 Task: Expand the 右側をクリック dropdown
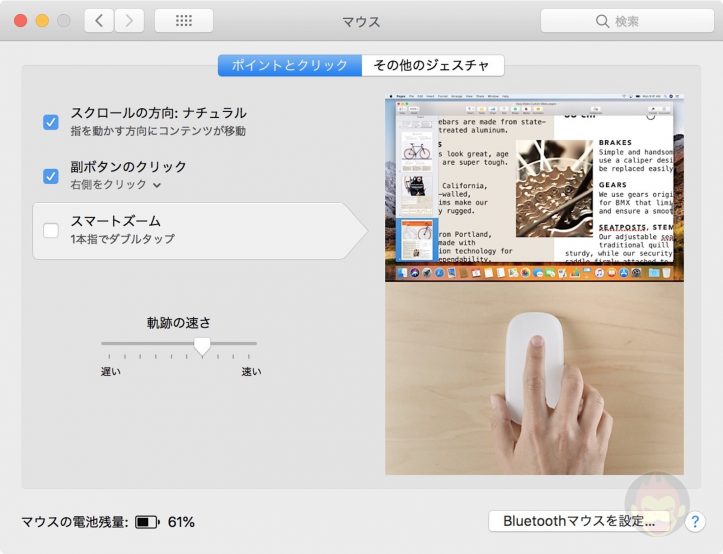116,185
